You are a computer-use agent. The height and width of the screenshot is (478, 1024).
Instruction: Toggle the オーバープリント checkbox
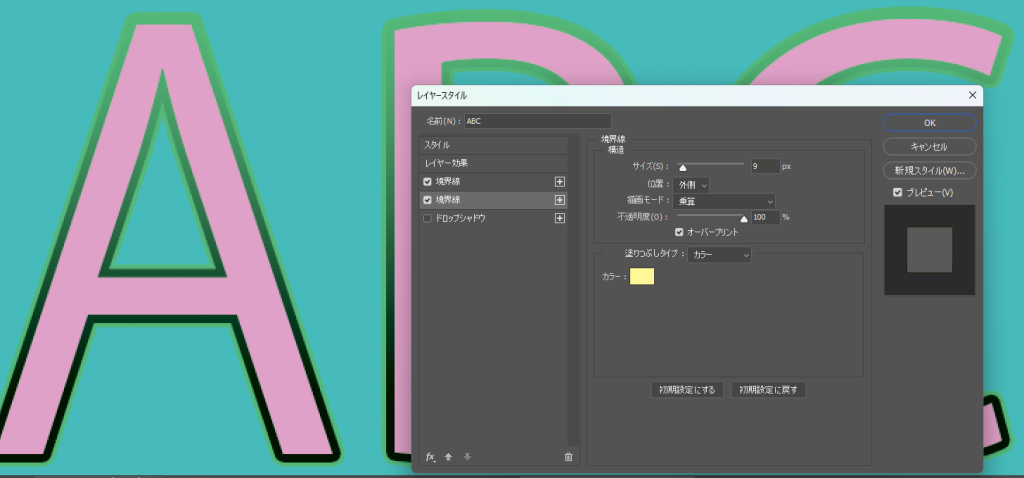click(679, 232)
